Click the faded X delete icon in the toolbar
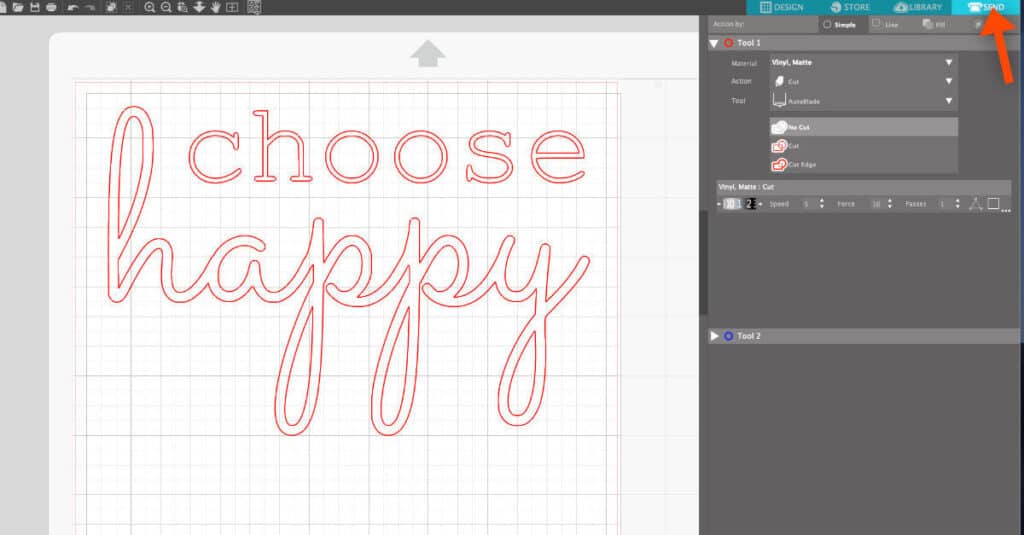The height and width of the screenshot is (535, 1024). click(129, 7)
